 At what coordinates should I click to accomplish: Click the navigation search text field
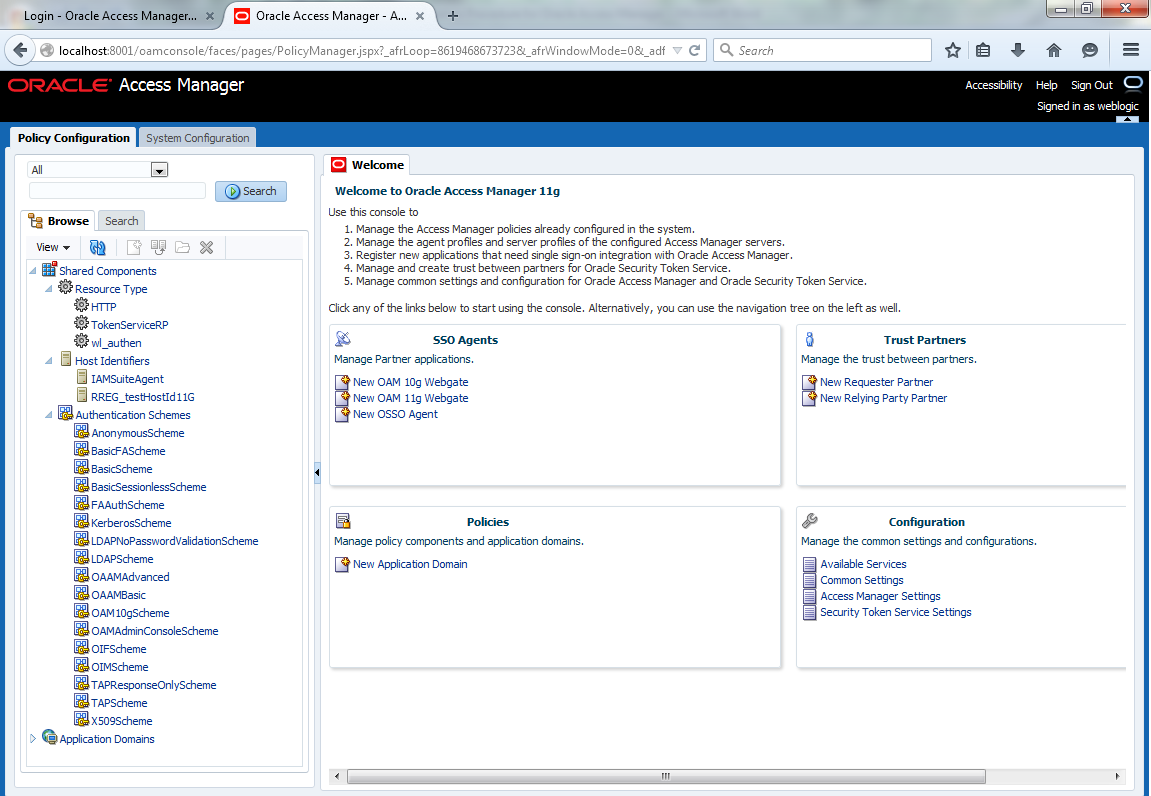click(x=117, y=191)
